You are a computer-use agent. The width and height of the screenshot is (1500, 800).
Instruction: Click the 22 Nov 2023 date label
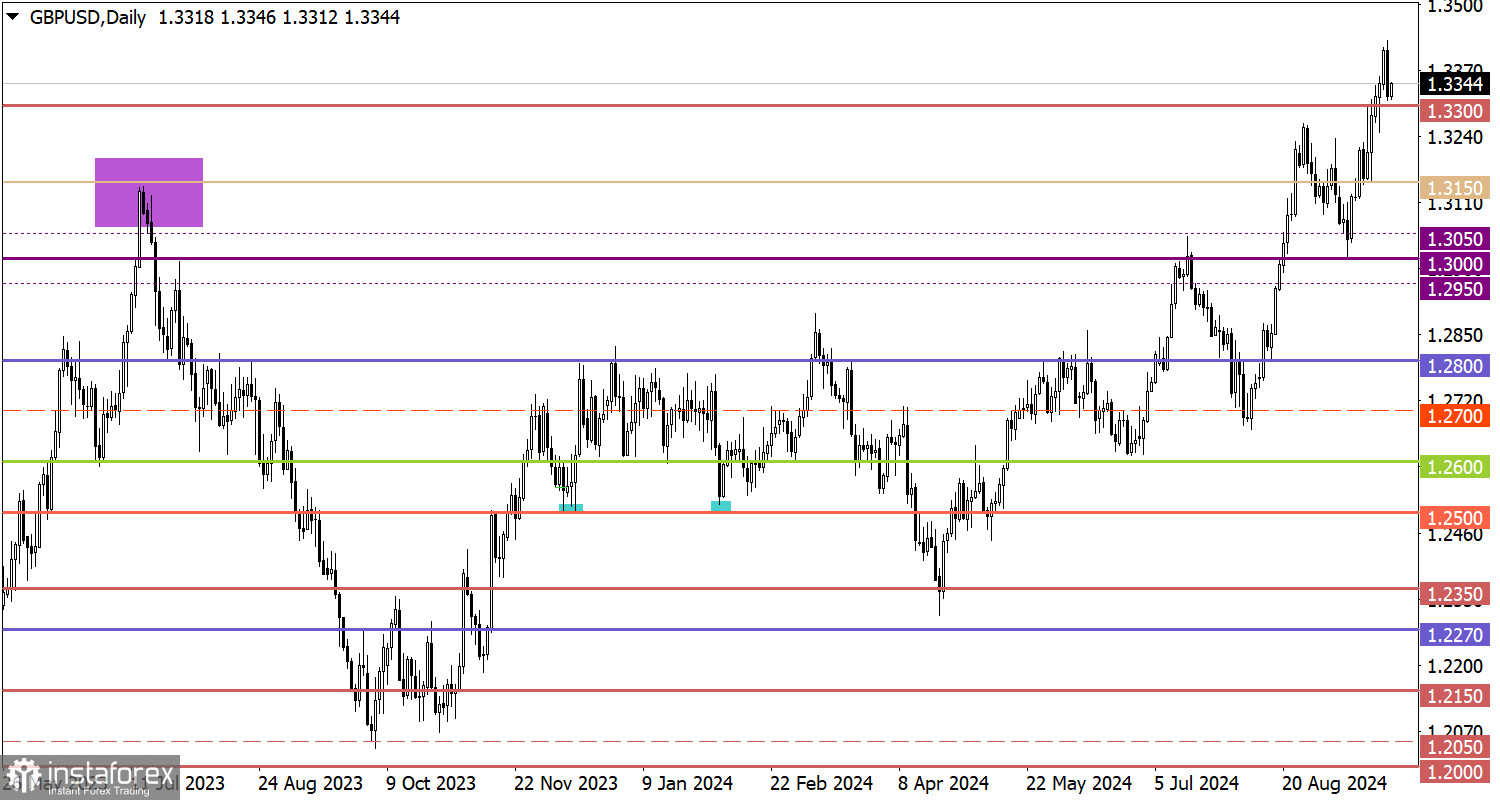click(567, 782)
